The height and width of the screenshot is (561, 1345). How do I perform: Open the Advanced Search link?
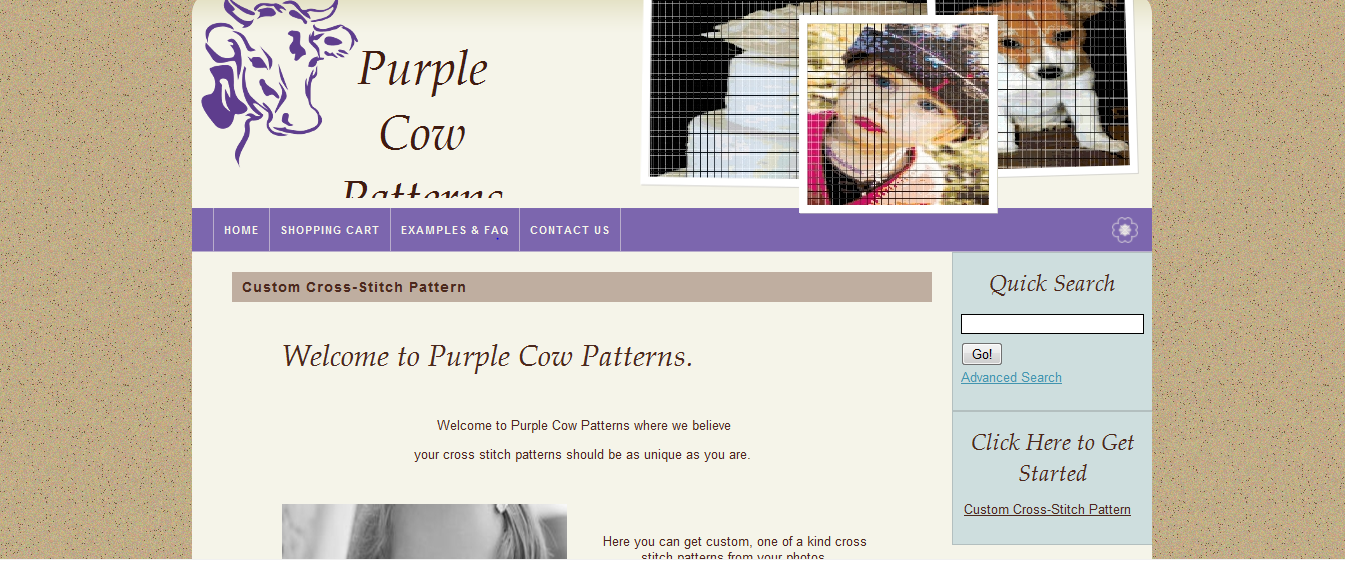(1011, 377)
